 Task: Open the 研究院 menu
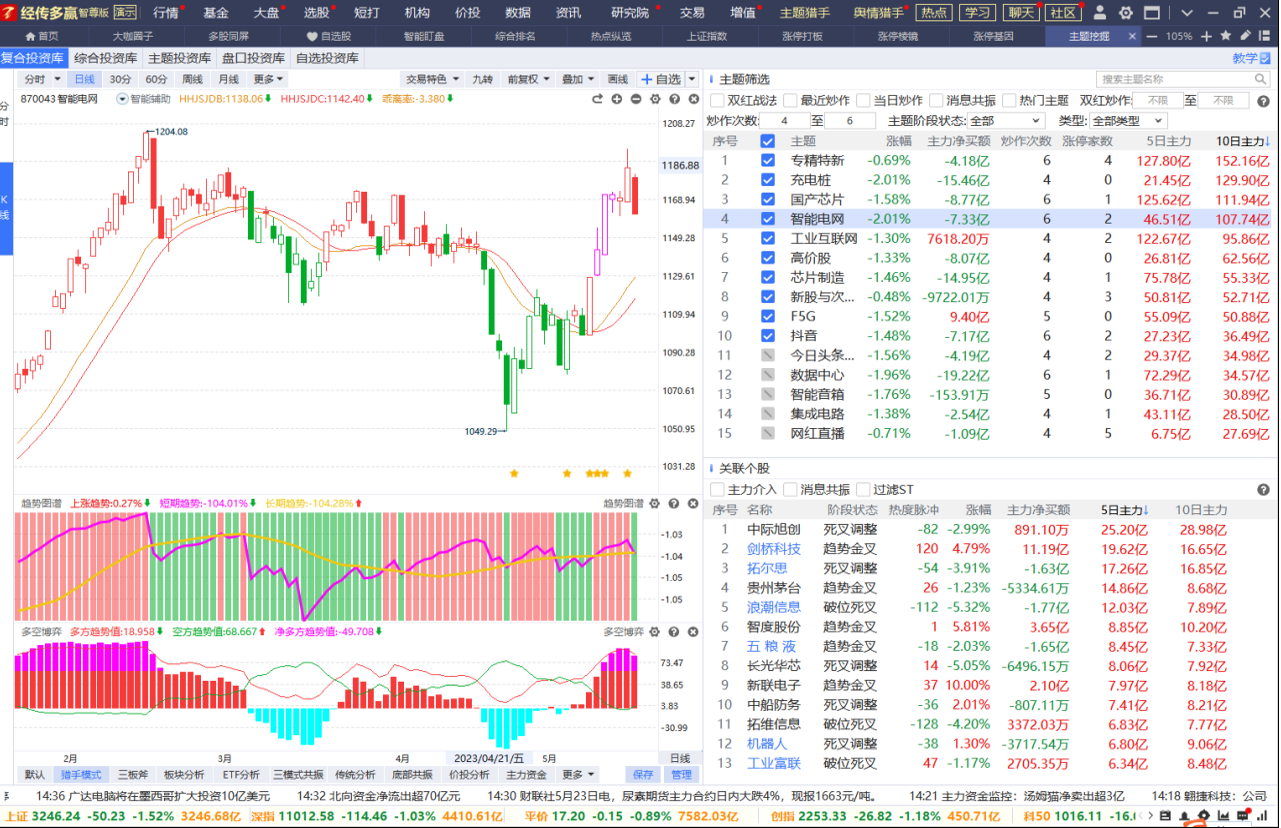tap(630, 13)
